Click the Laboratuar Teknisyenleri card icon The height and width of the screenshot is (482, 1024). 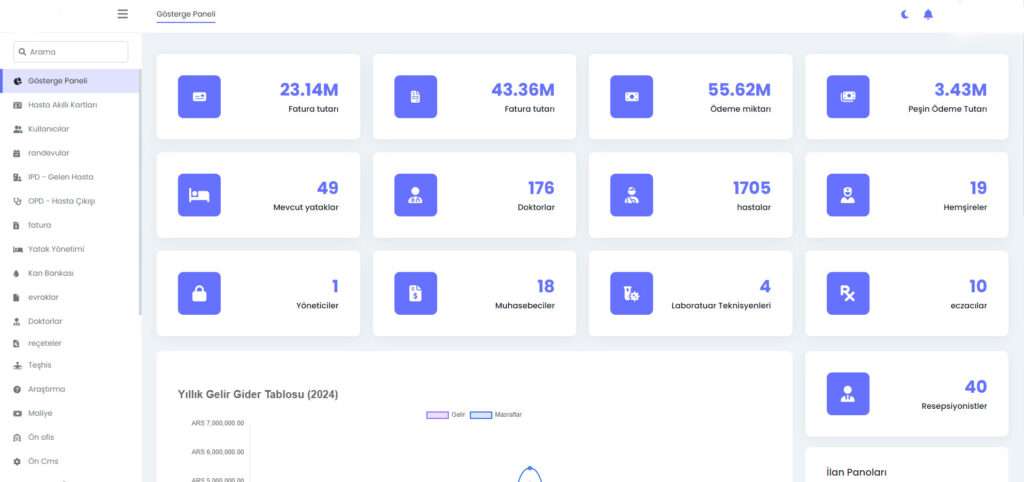(x=631, y=293)
